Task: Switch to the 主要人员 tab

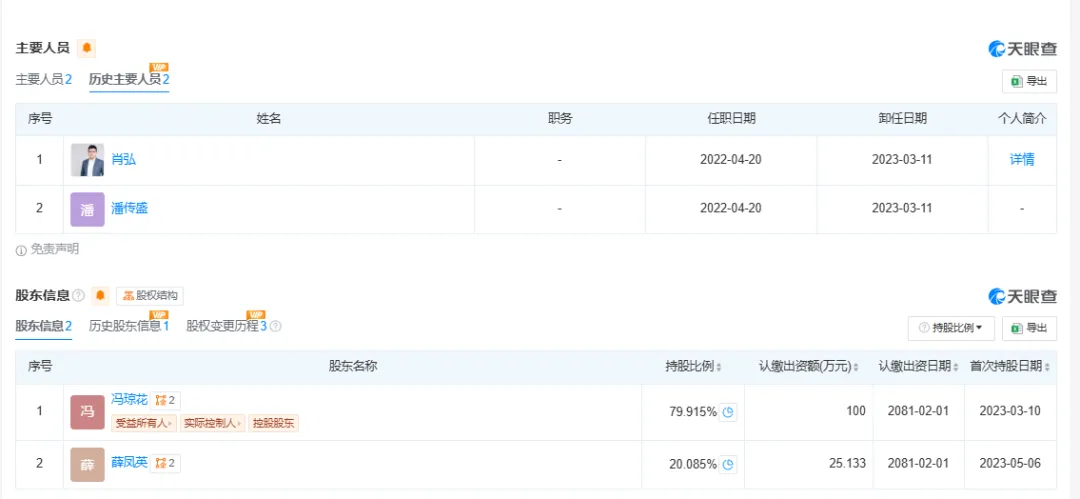Action: tap(43, 79)
